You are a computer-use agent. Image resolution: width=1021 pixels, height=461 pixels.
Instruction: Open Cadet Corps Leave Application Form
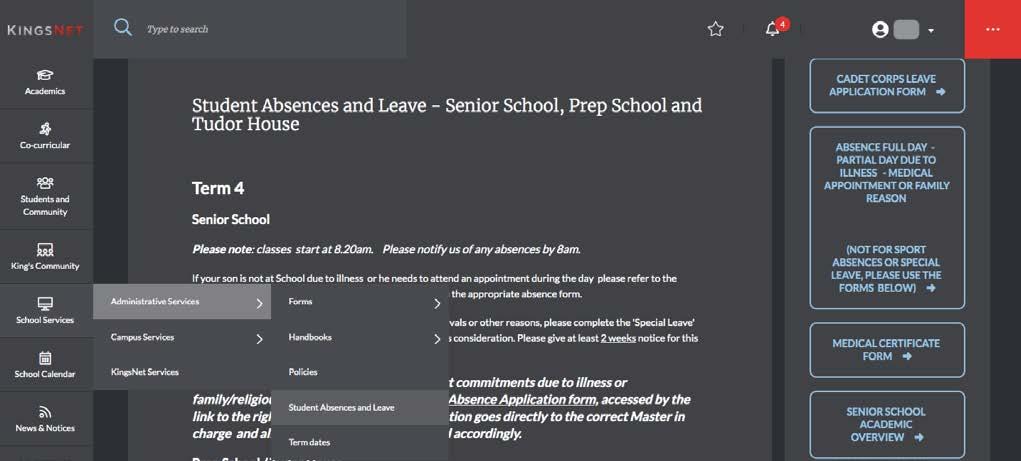(887, 85)
